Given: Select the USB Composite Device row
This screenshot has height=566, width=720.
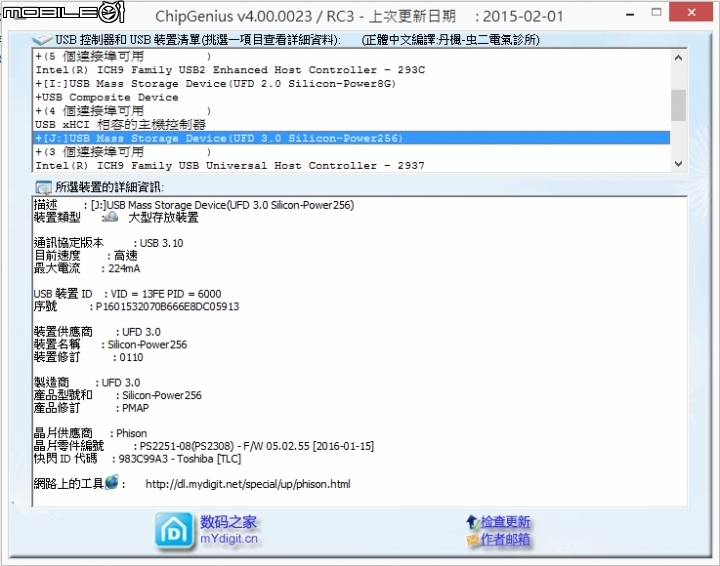Looking at the screenshot, I should 351,97.
